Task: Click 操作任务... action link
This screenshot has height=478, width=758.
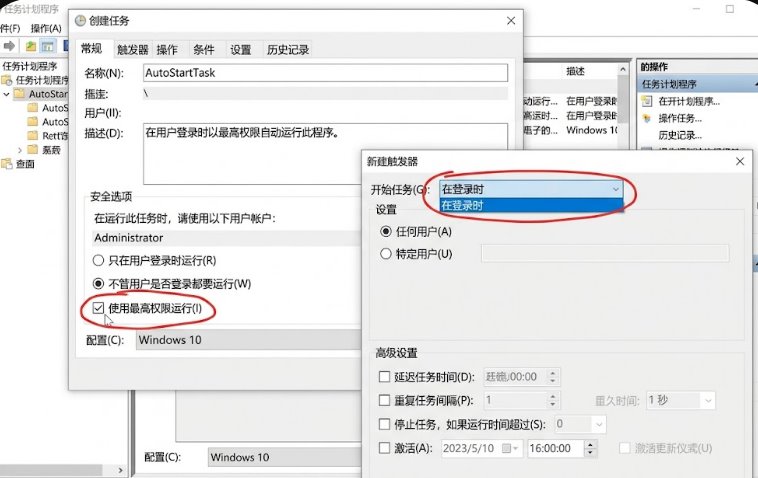Action: [x=680, y=118]
